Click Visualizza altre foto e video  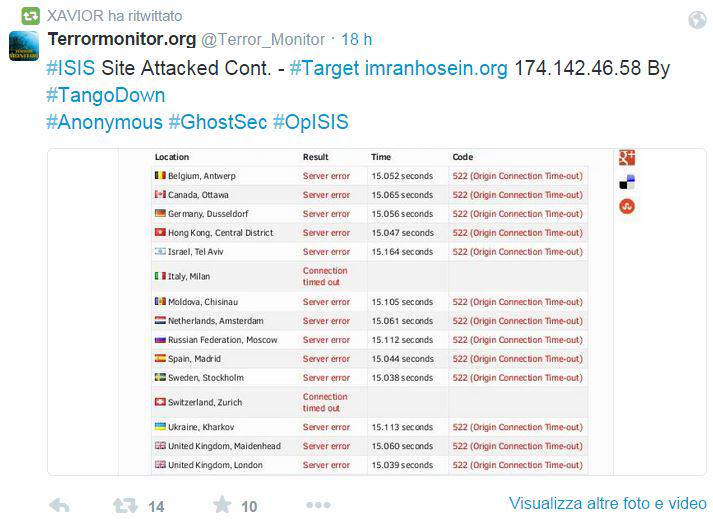click(607, 503)
